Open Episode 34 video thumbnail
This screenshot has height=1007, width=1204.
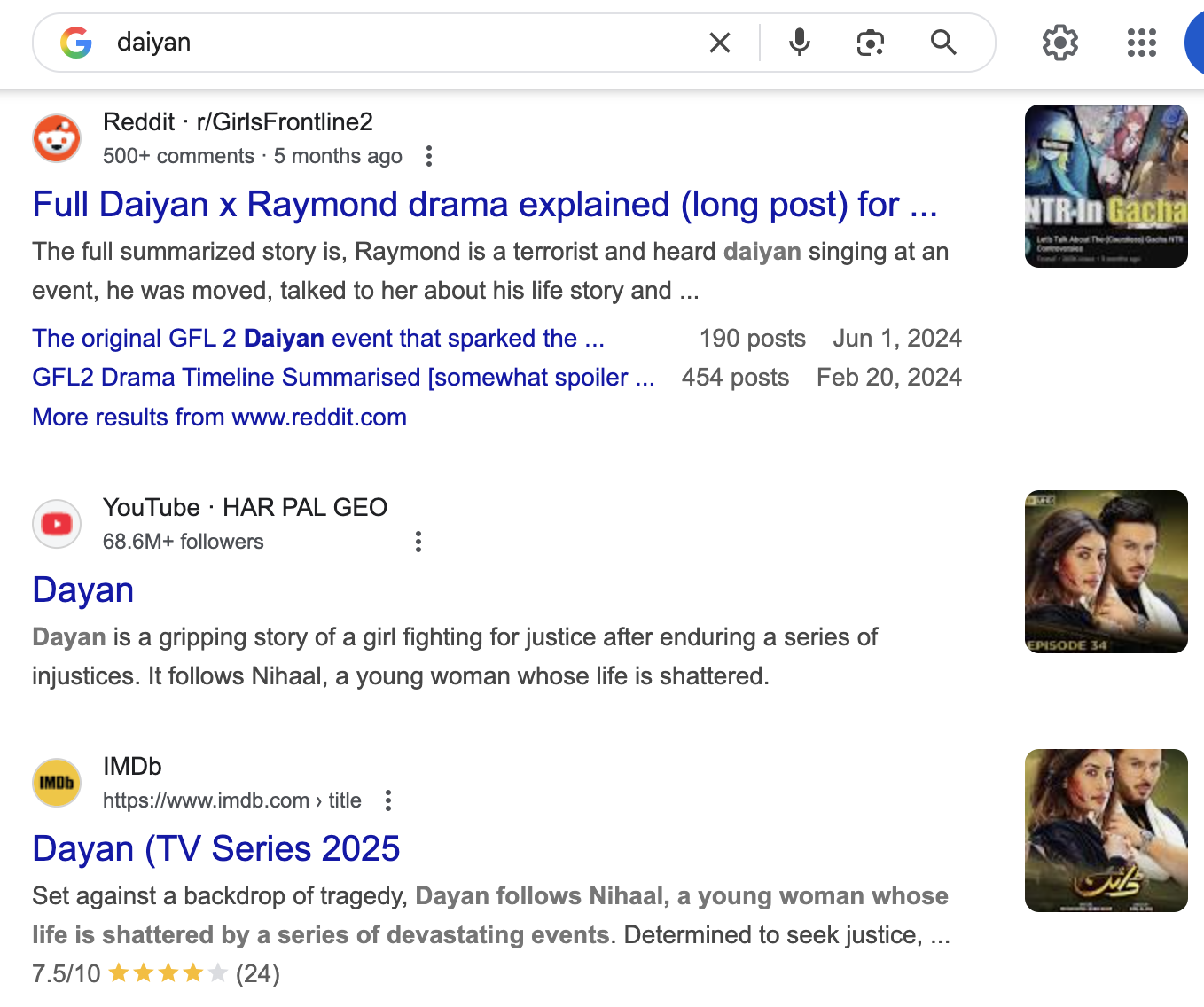[1106, 572]
